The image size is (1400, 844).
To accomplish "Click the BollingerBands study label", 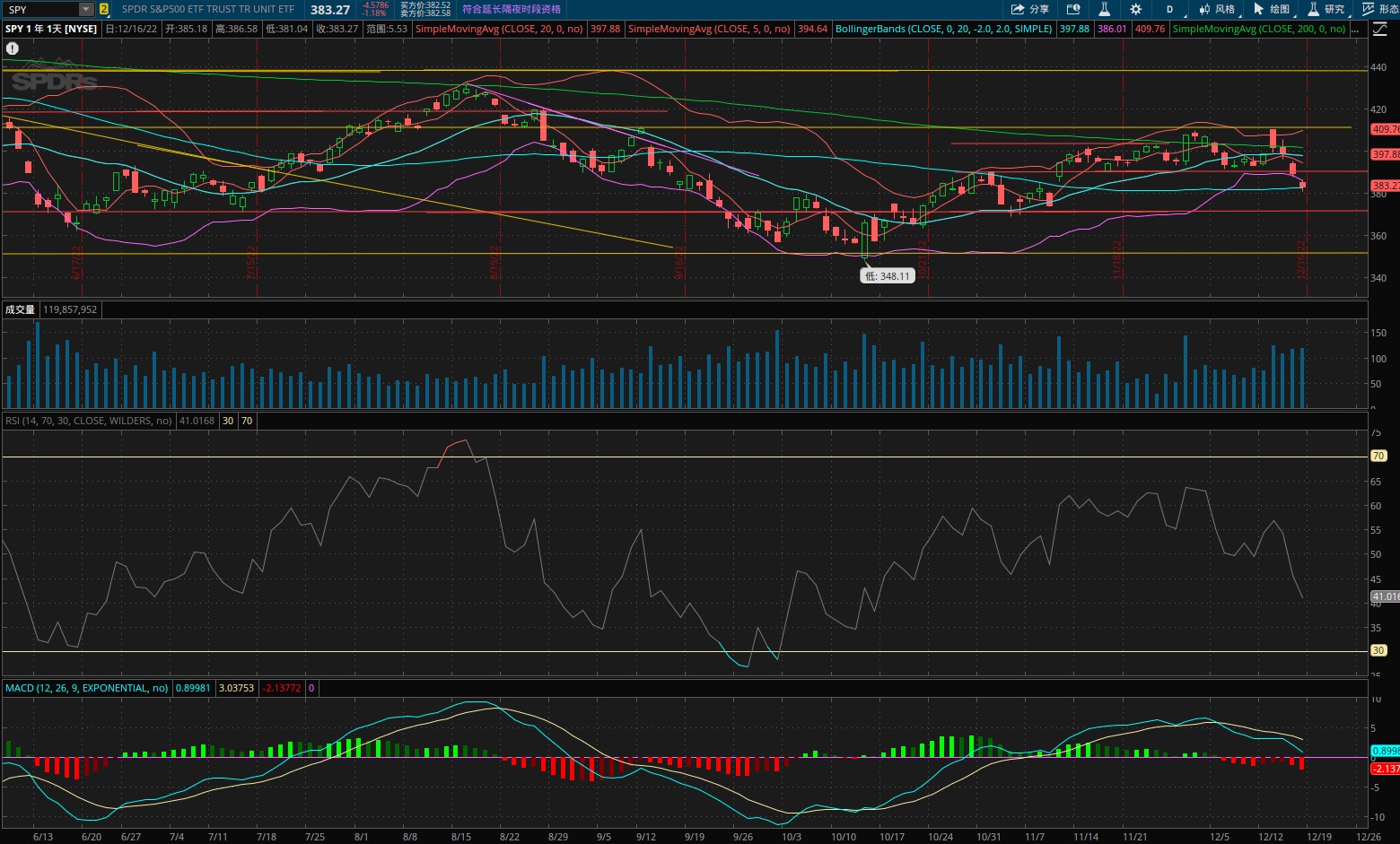I will [944, 29].
